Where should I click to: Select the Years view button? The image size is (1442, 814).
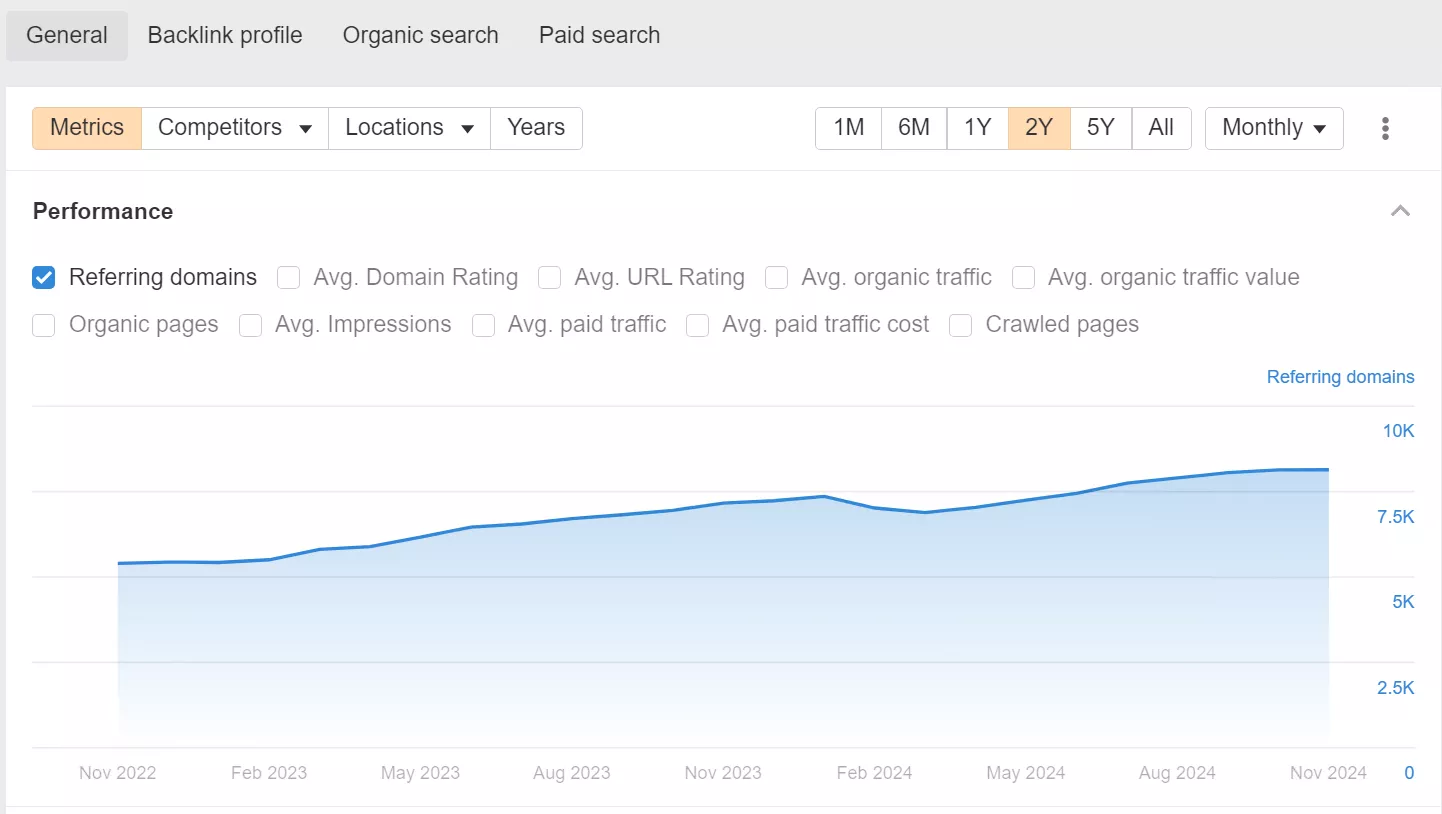536,128
